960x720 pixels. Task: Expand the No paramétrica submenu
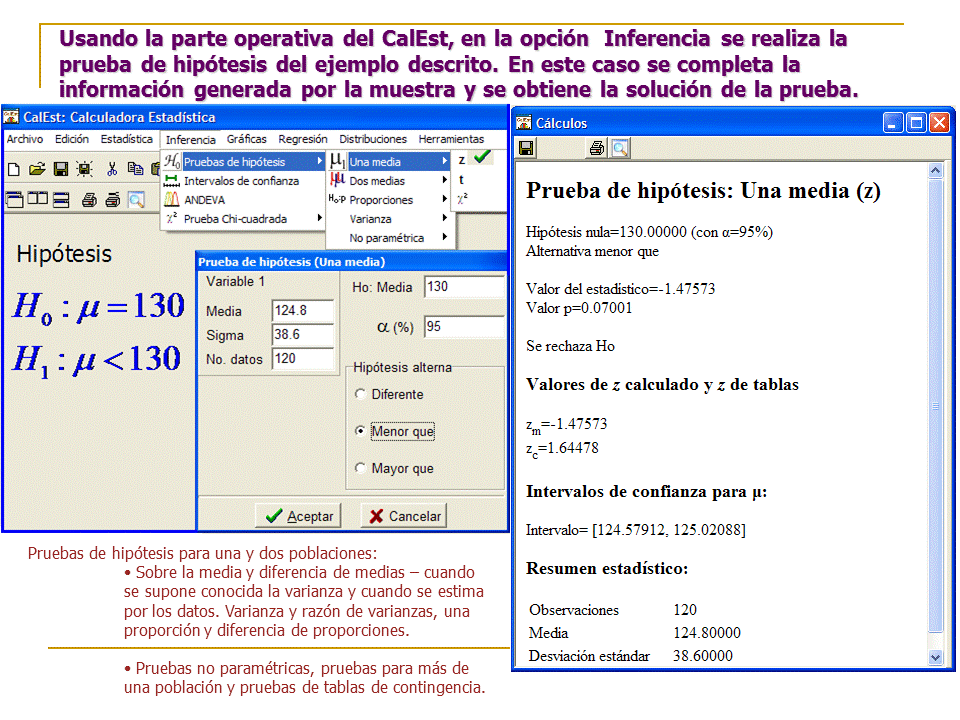386,238
